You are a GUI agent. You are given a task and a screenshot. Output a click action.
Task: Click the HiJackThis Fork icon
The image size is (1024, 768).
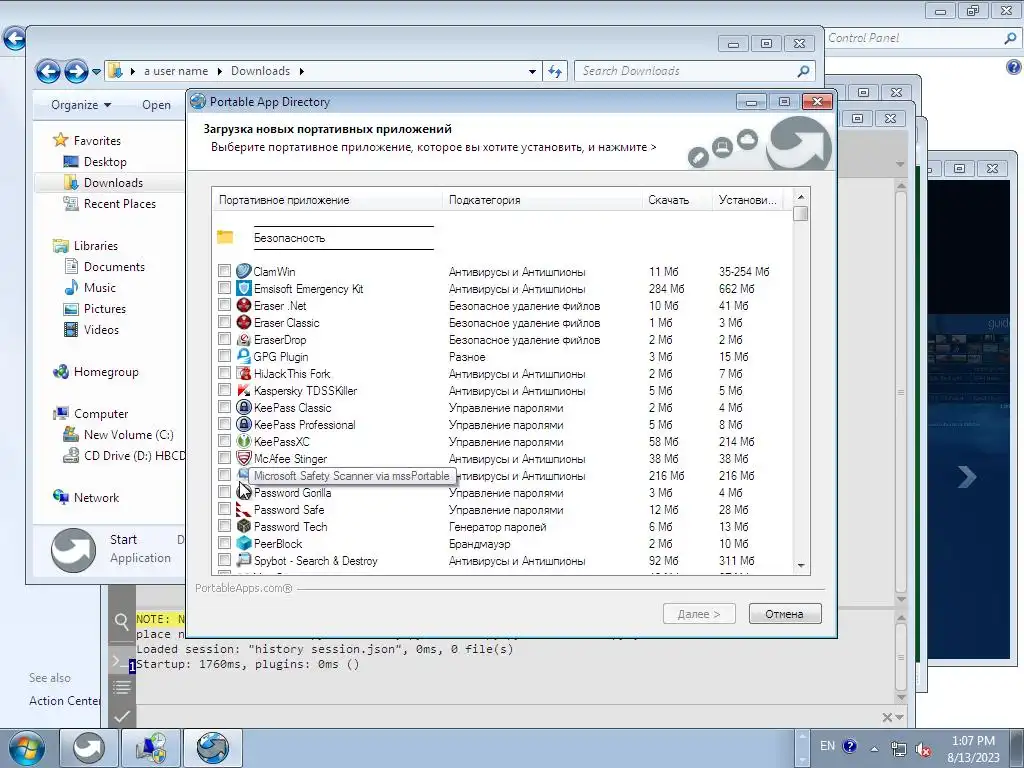coord(244,373)
